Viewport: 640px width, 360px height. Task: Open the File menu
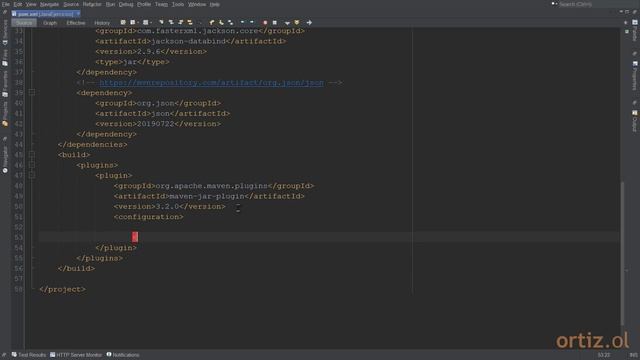click(x=6, y=4)
